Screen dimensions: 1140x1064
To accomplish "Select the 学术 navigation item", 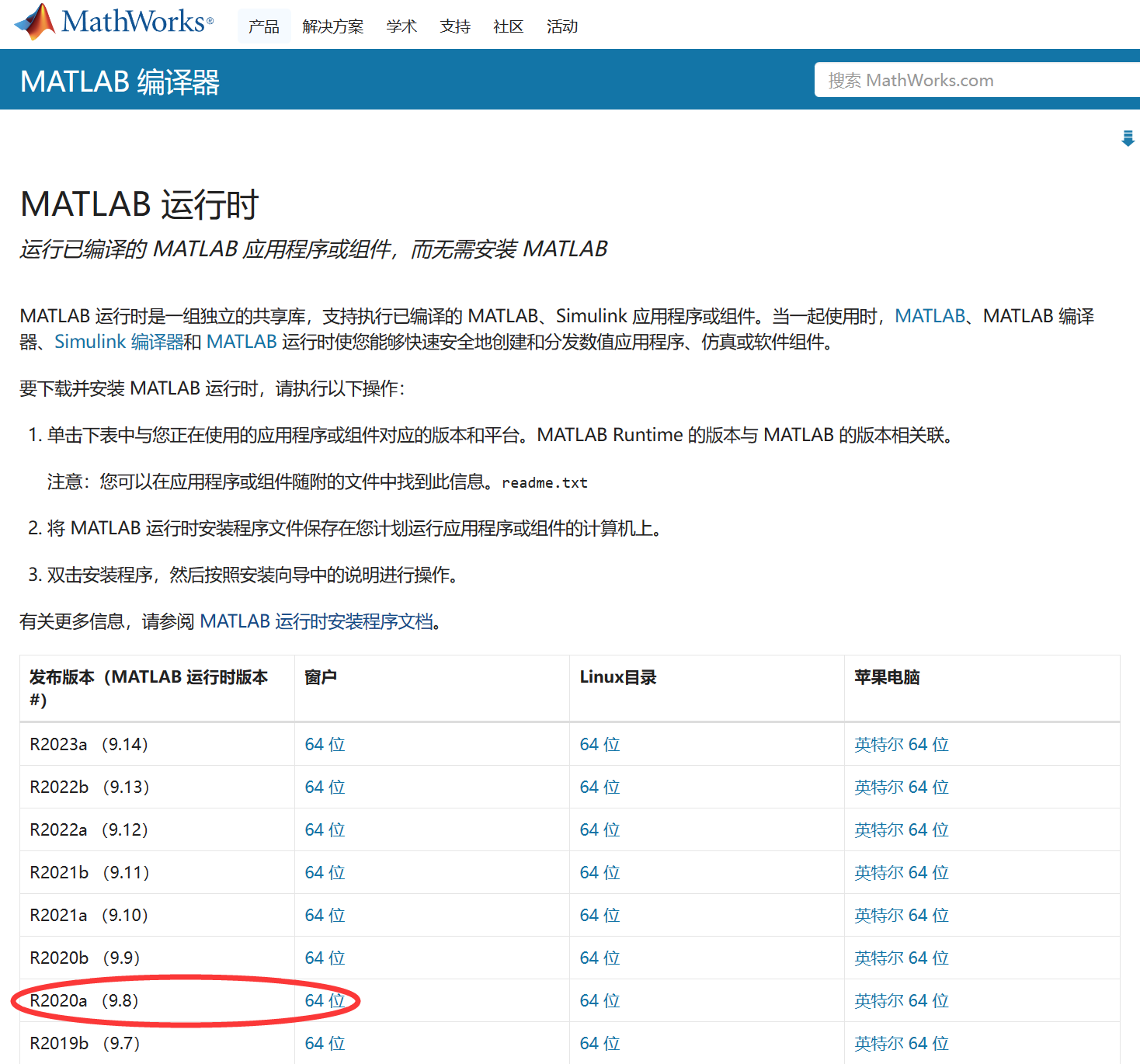I will tap(401, 27).
